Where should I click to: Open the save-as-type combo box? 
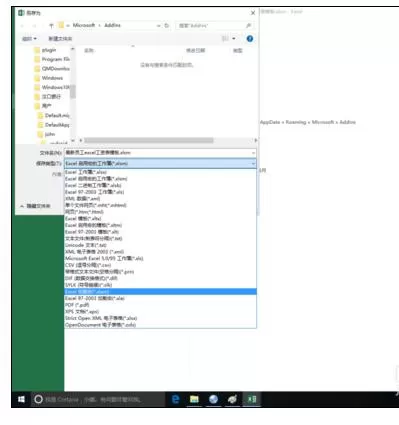pyautogui.click(x=160, y=163)
